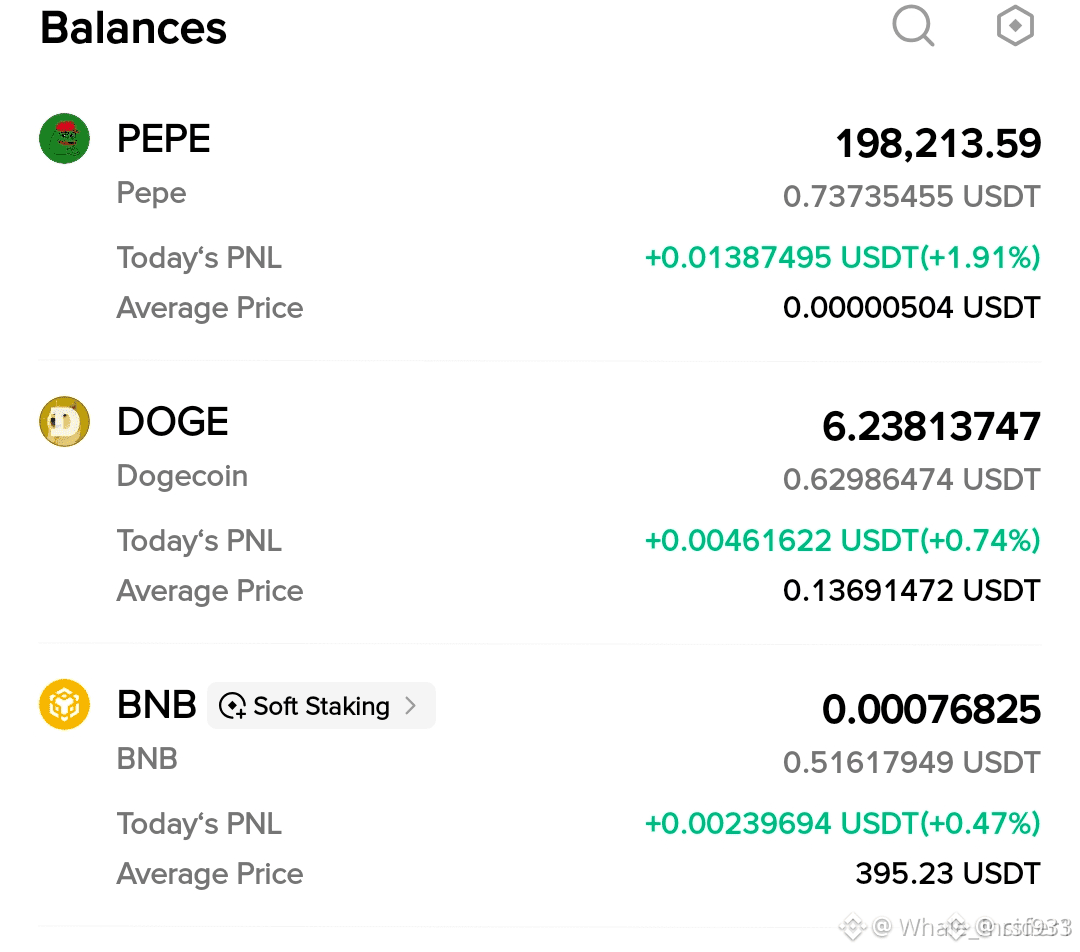This screenshot has width=1080, height=952.
Task: Tap BNB average price 395.23 USDT
Action: [x=948, y=873]
